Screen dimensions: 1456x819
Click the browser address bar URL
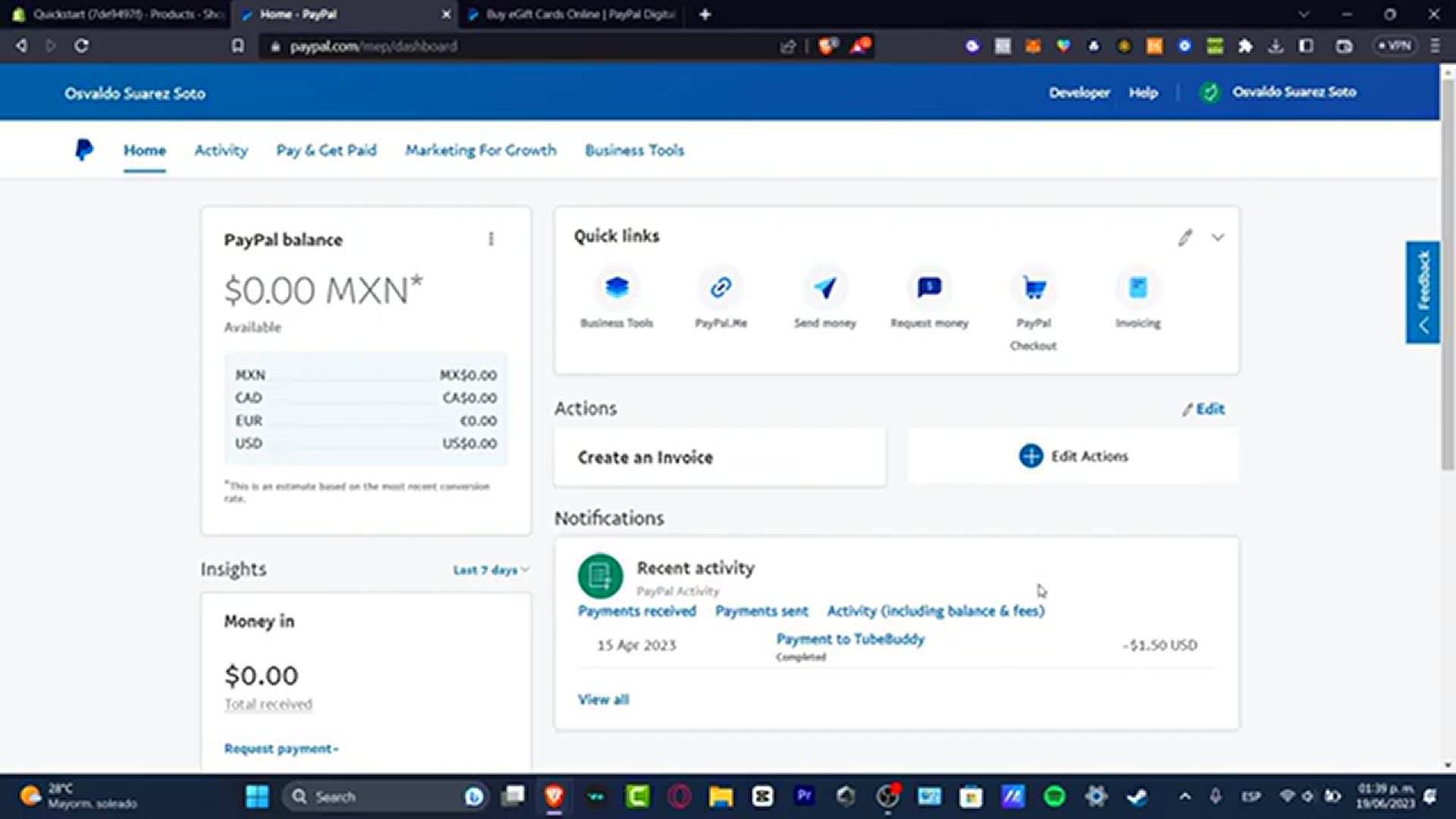(x=373, y=46)
